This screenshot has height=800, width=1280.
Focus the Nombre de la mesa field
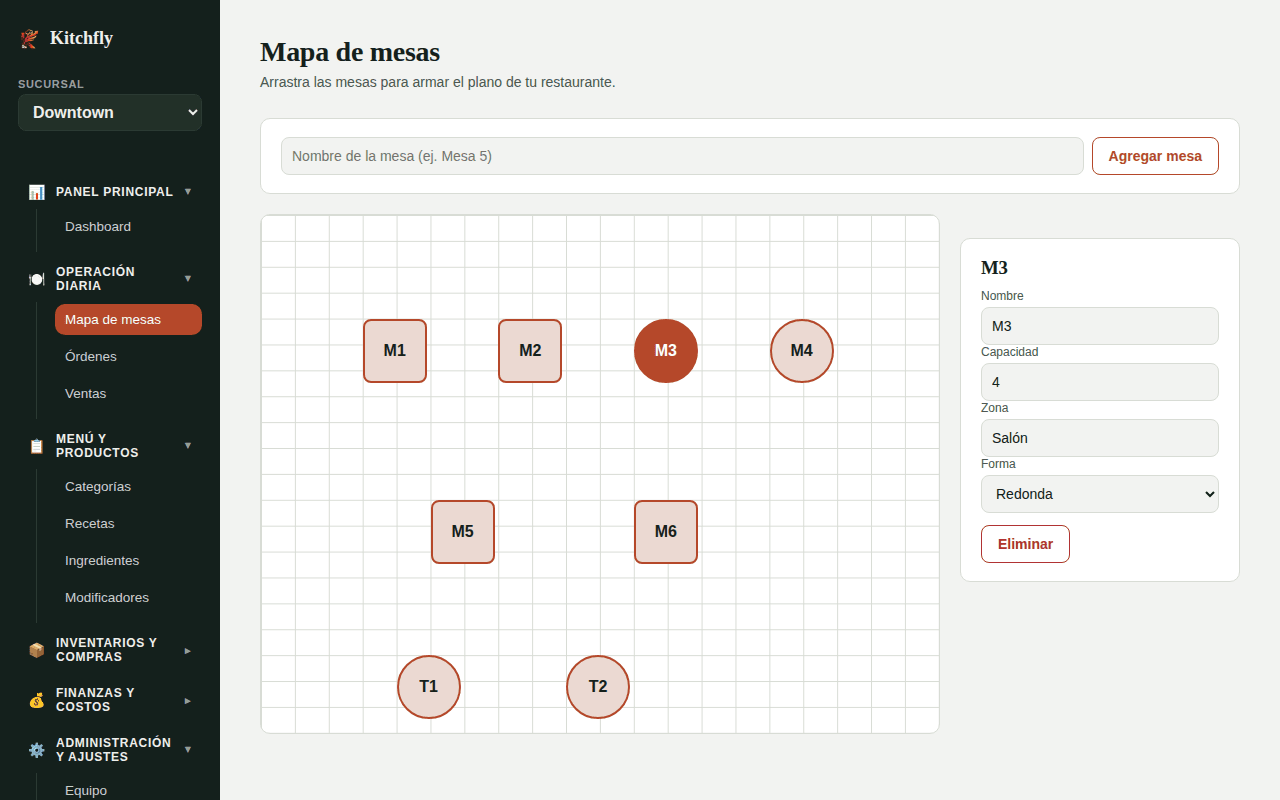(682, 156)
